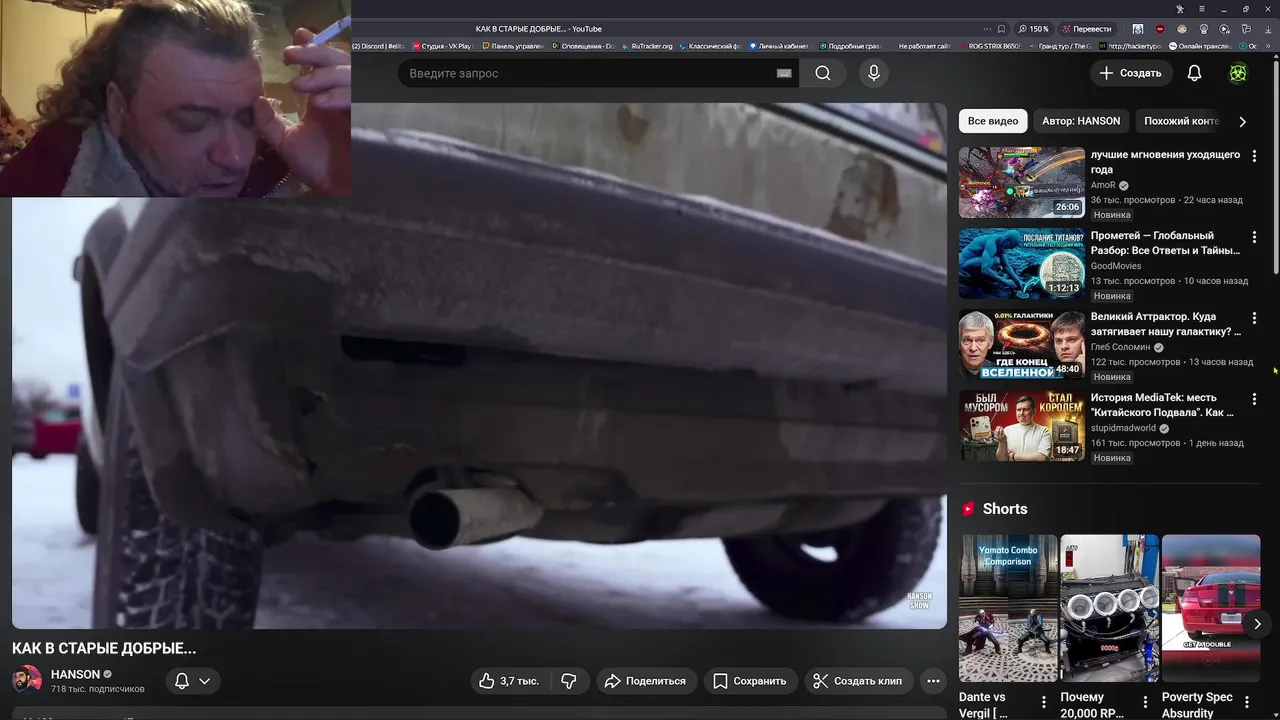
Task: Select the Автор: HANSON chip
Action: 1081,121
